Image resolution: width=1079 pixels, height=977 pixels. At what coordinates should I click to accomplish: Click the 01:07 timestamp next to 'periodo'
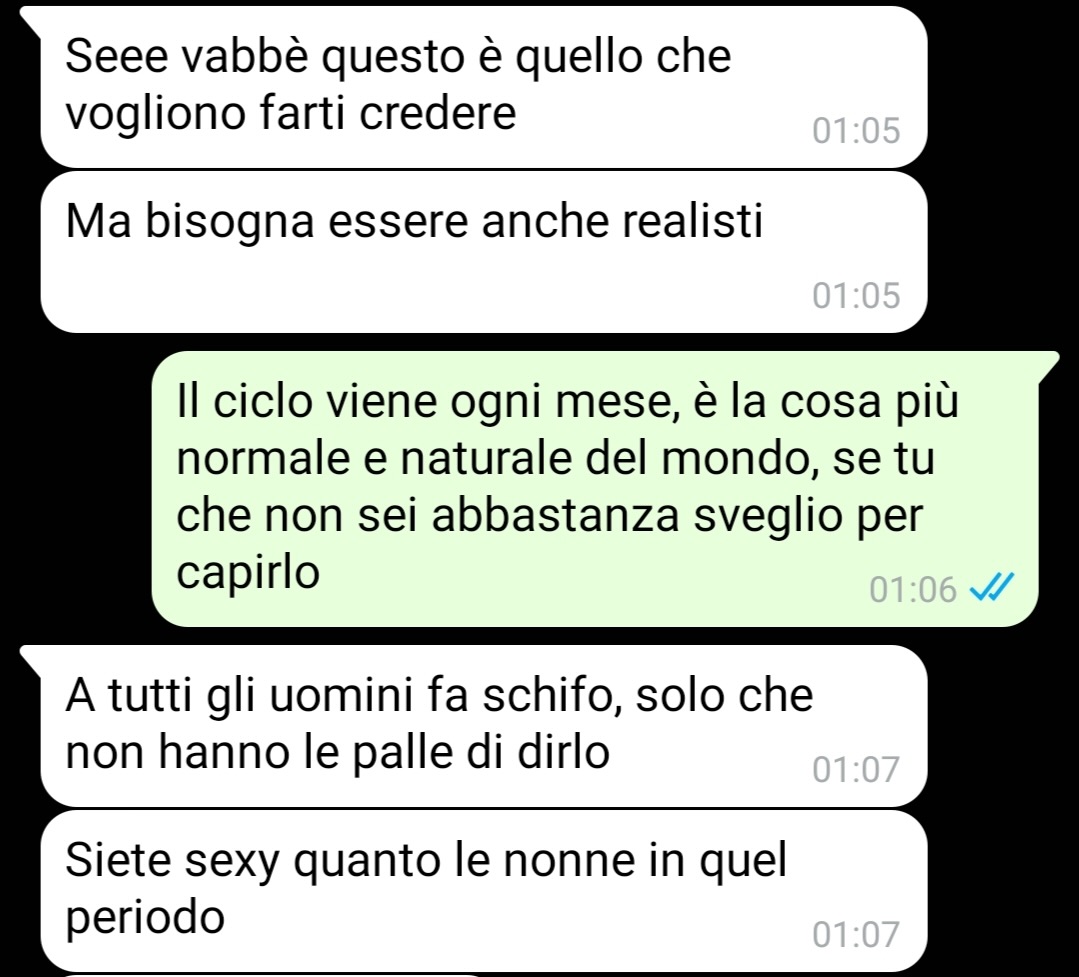[x=856, y=934]
